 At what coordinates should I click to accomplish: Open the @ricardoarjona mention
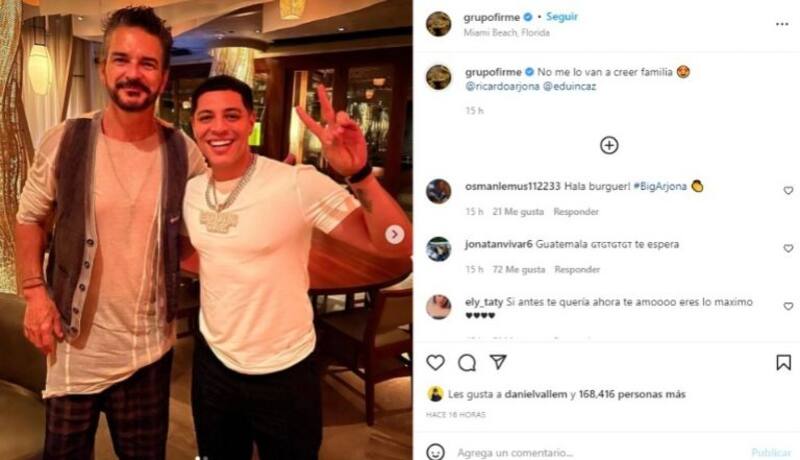click(502, 86)
